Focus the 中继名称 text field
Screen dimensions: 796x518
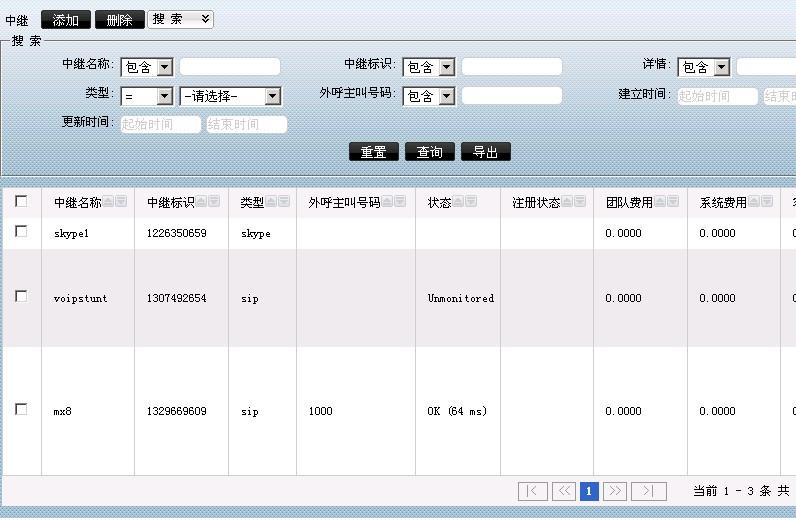tap(230, 67)
